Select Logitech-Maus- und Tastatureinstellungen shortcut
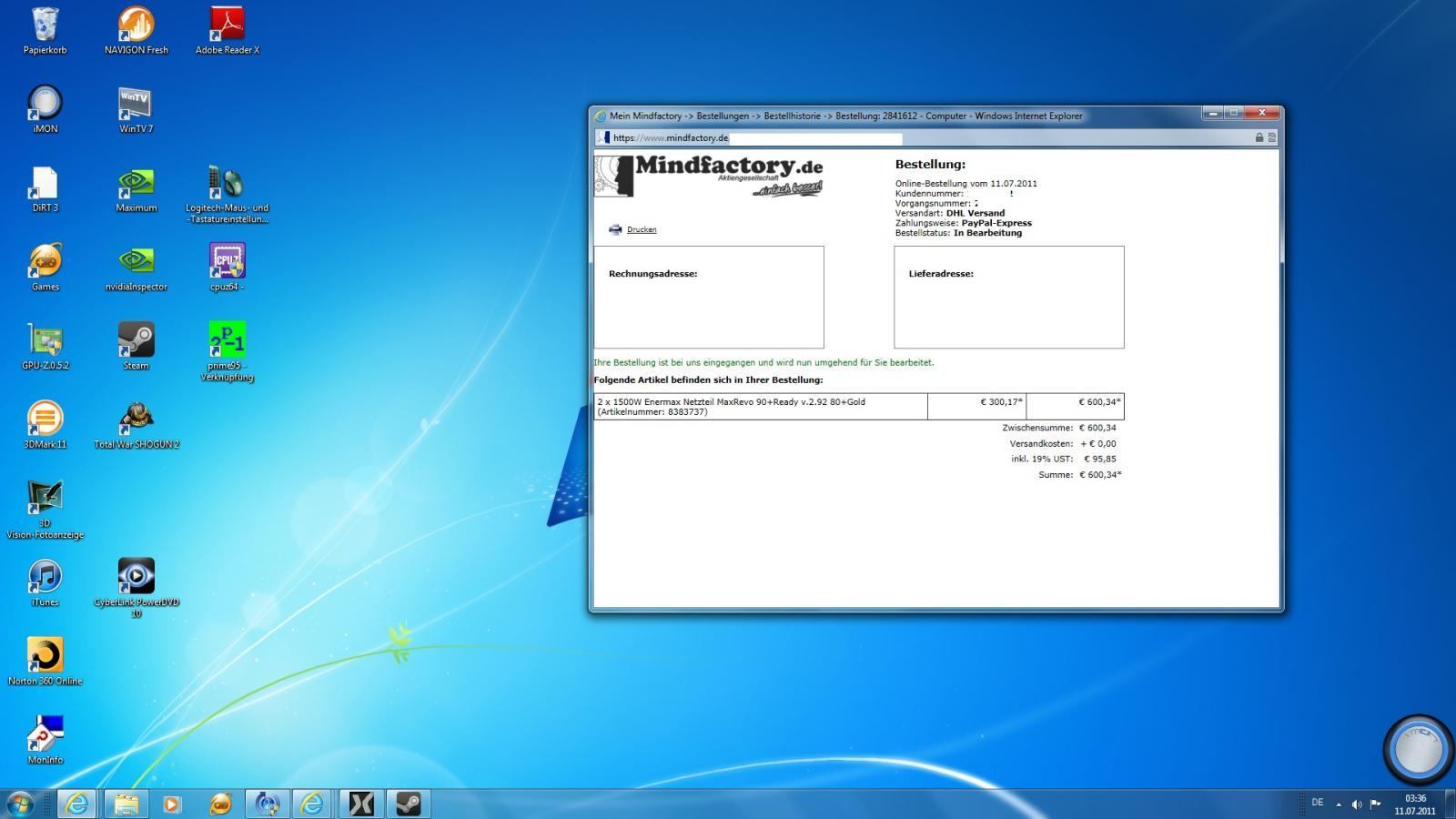 pyautogui.click(x=227, y=194)
